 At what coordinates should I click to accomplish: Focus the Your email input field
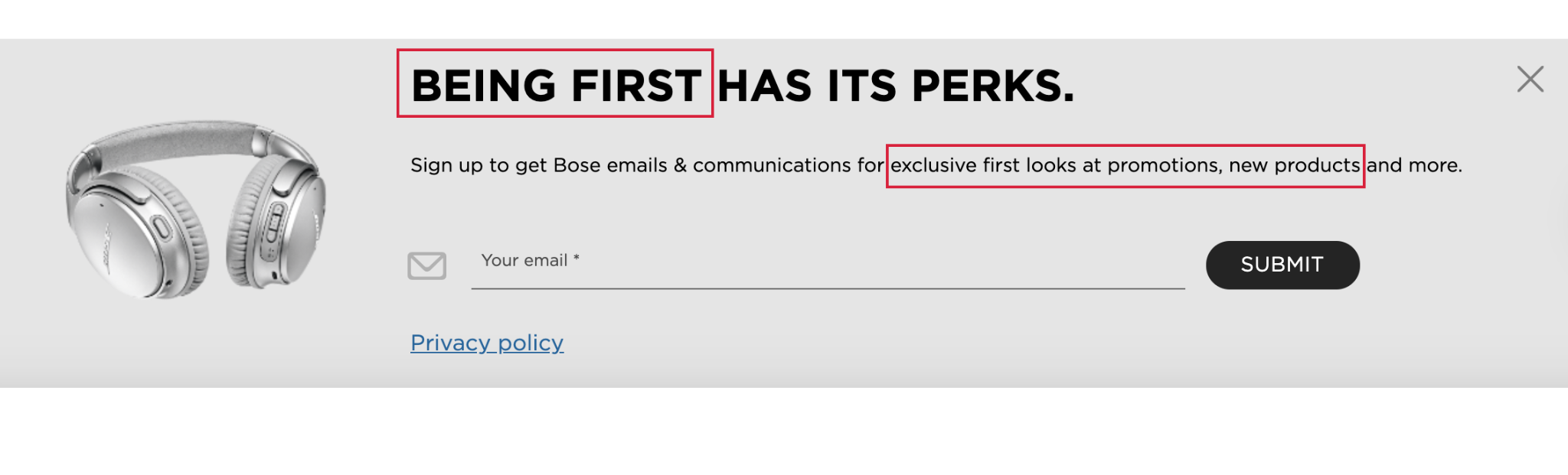[827, 262]
